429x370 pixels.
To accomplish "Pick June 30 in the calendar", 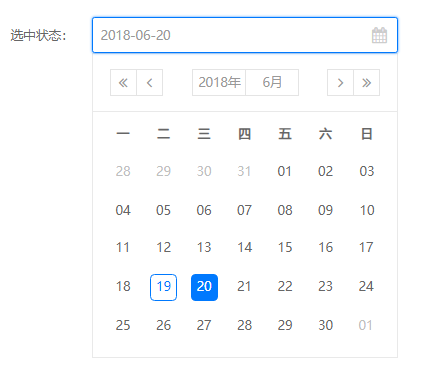I will tap(326, 326).
